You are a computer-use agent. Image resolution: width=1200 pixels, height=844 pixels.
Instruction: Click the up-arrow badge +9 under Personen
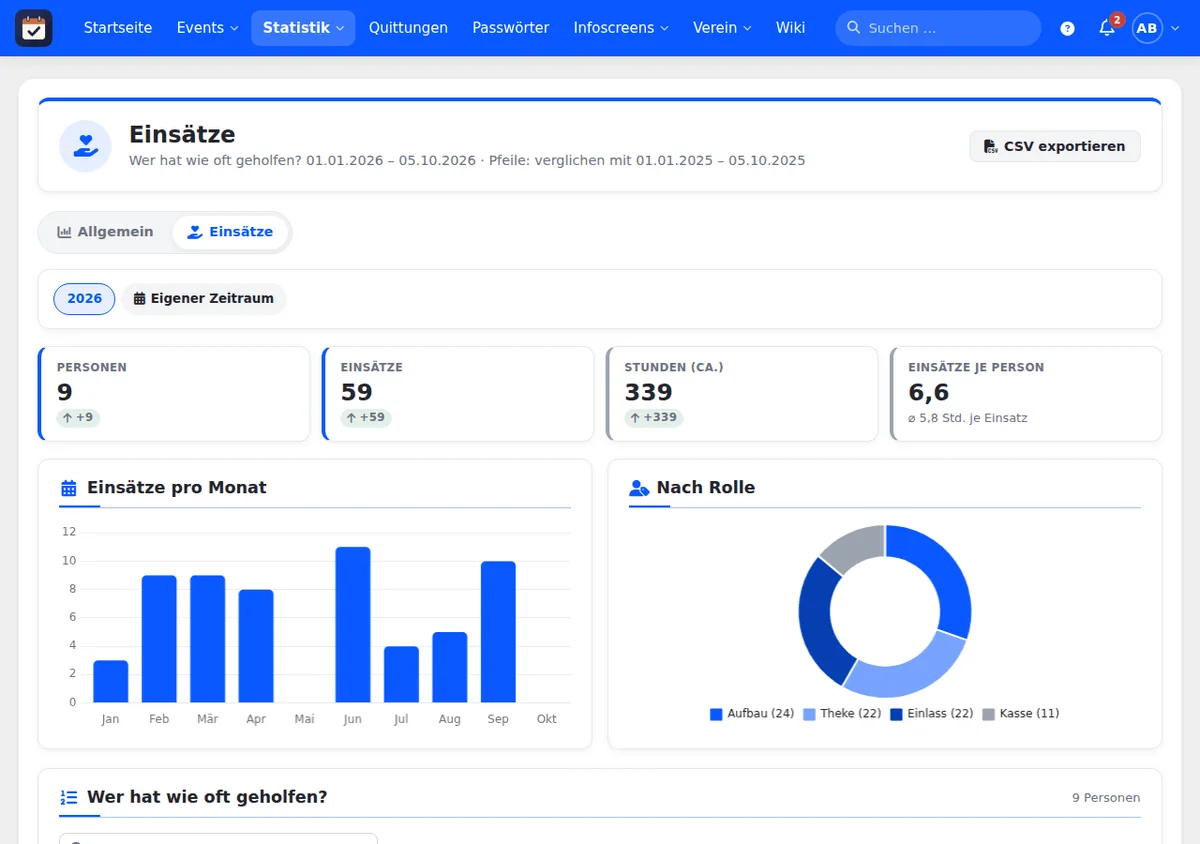pos(78,418)
